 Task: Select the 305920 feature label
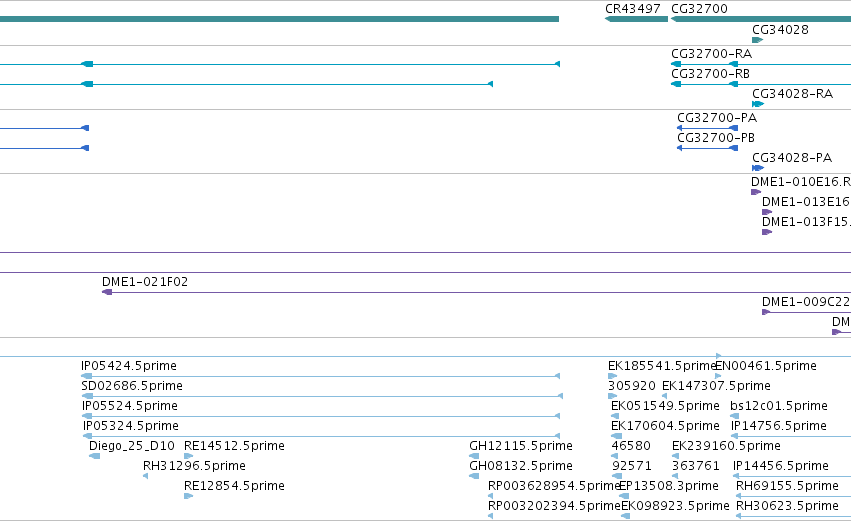pos(632,386)
